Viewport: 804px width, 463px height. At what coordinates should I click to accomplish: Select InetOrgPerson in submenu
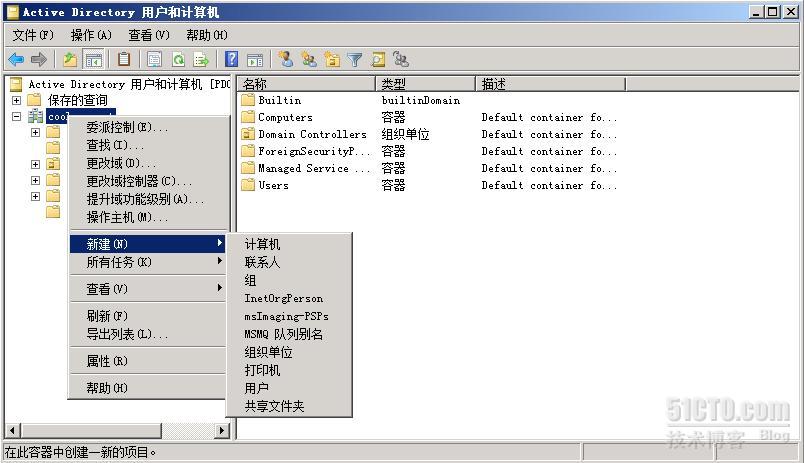[289, 298]
